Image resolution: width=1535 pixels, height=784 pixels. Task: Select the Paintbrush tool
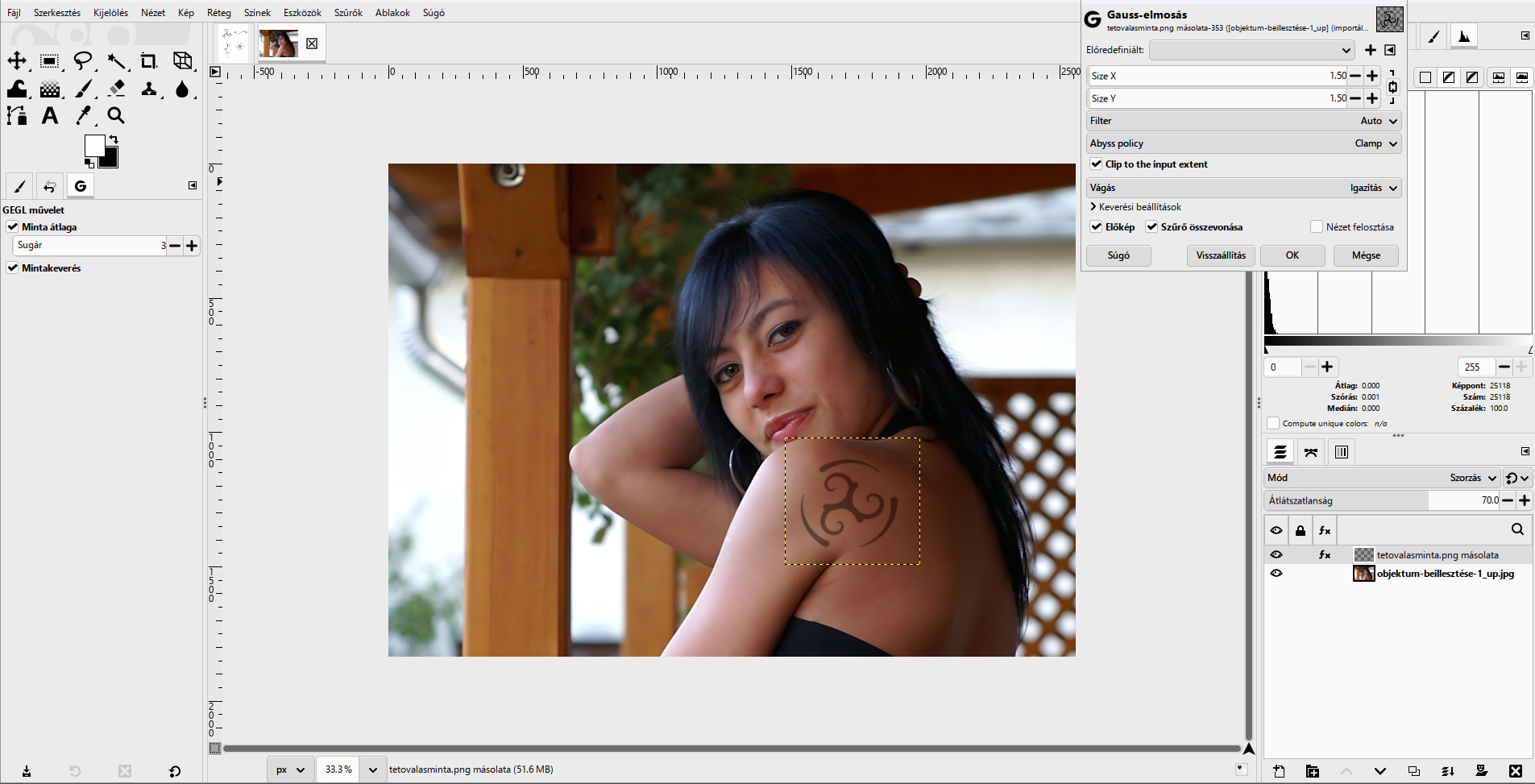pyautogui.click(x=83, y=89)
